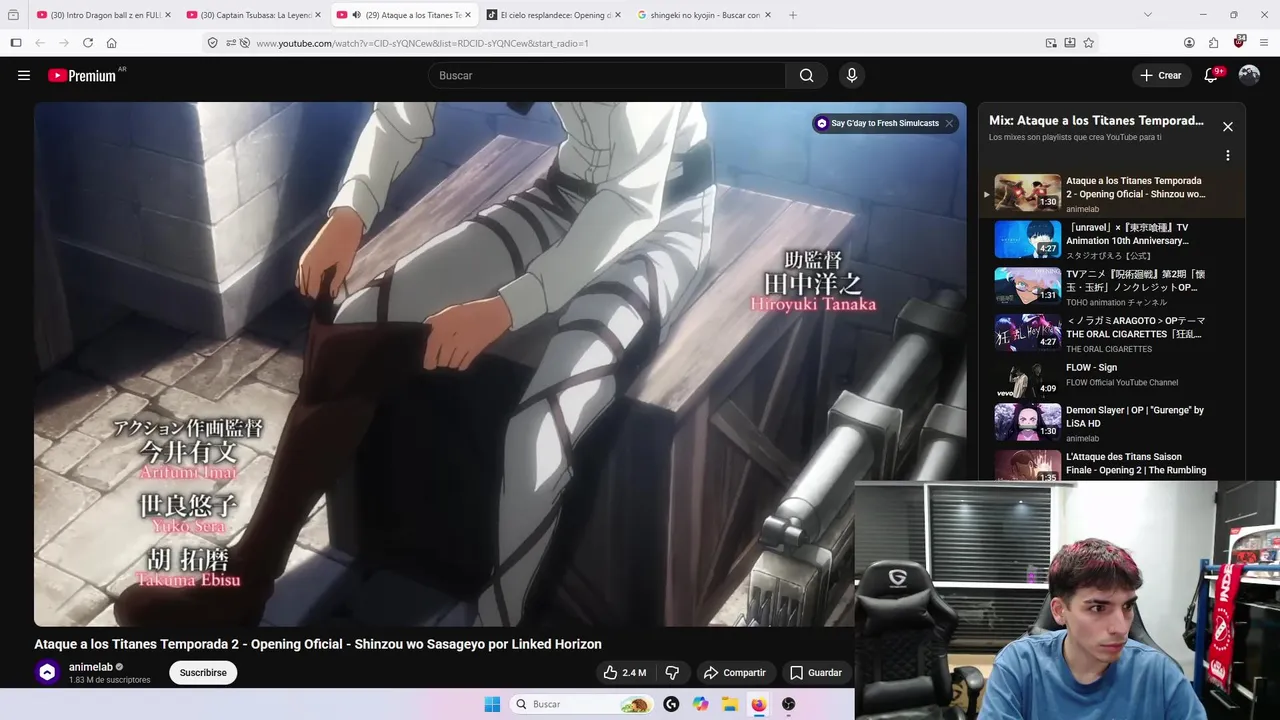
Task: Open browser extensions puzzle icon
Action: (1214, 43)
